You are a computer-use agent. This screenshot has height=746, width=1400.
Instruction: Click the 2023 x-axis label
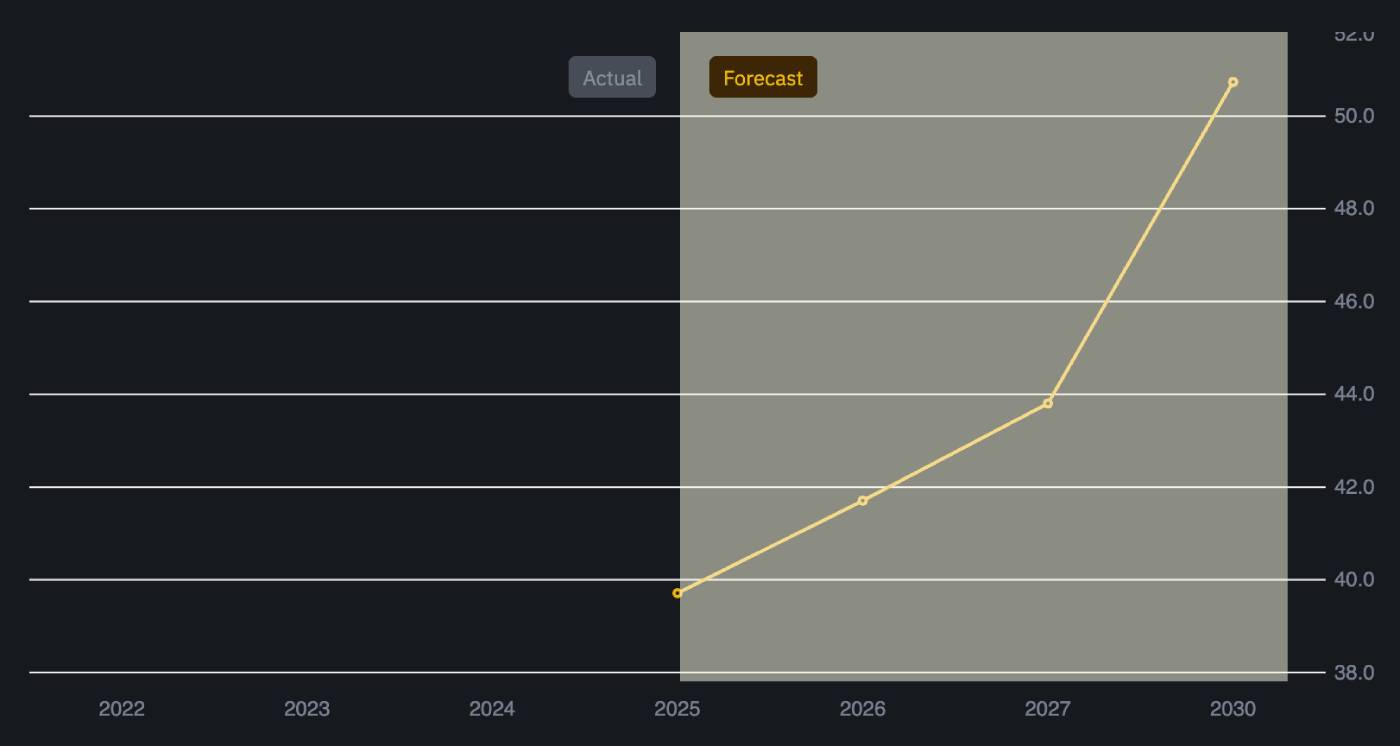pos(307,709)
